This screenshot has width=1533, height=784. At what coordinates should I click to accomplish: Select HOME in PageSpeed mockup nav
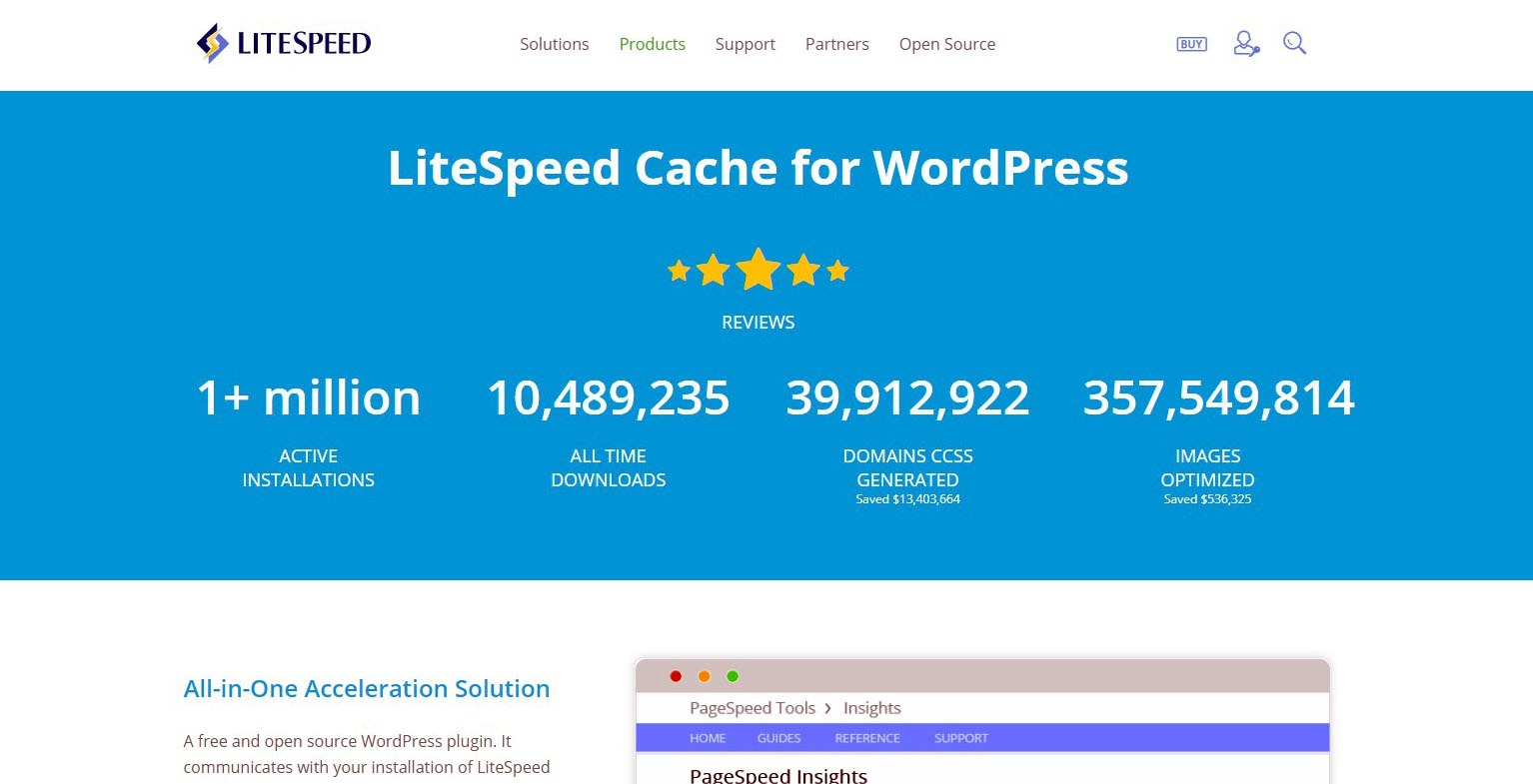(x=708, y=738)
